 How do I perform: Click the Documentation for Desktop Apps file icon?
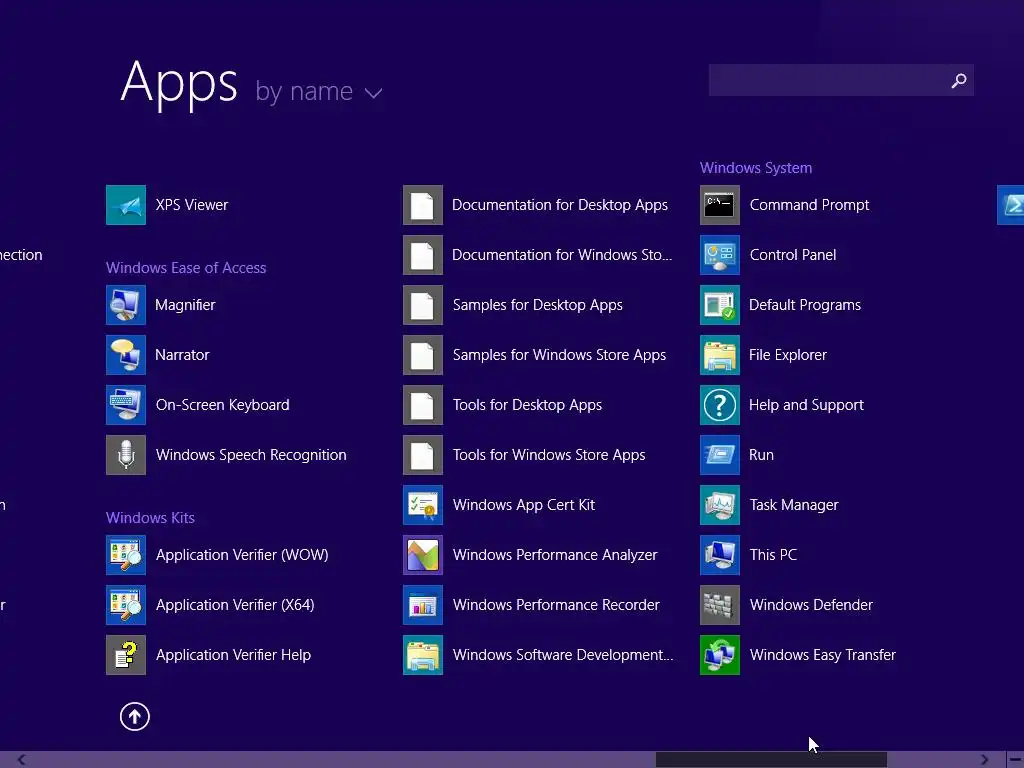[423, 205]
